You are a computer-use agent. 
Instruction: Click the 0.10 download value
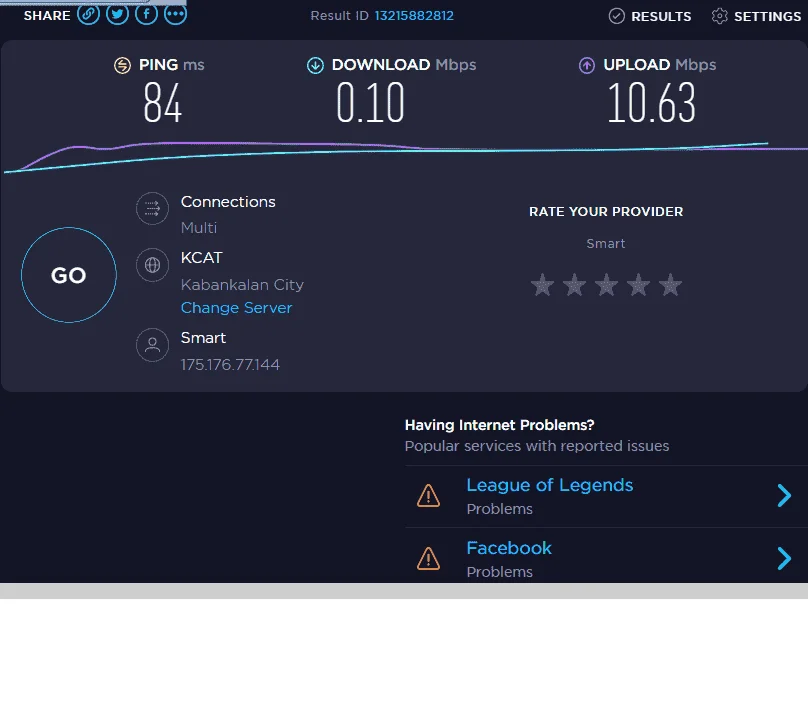[x=370, y=104]
